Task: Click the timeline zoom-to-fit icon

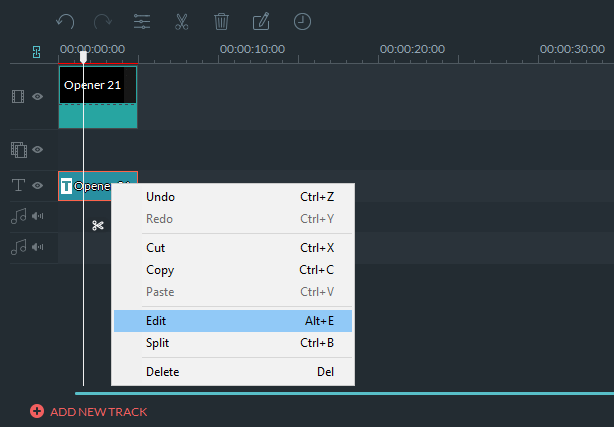Action: (36, 52)
